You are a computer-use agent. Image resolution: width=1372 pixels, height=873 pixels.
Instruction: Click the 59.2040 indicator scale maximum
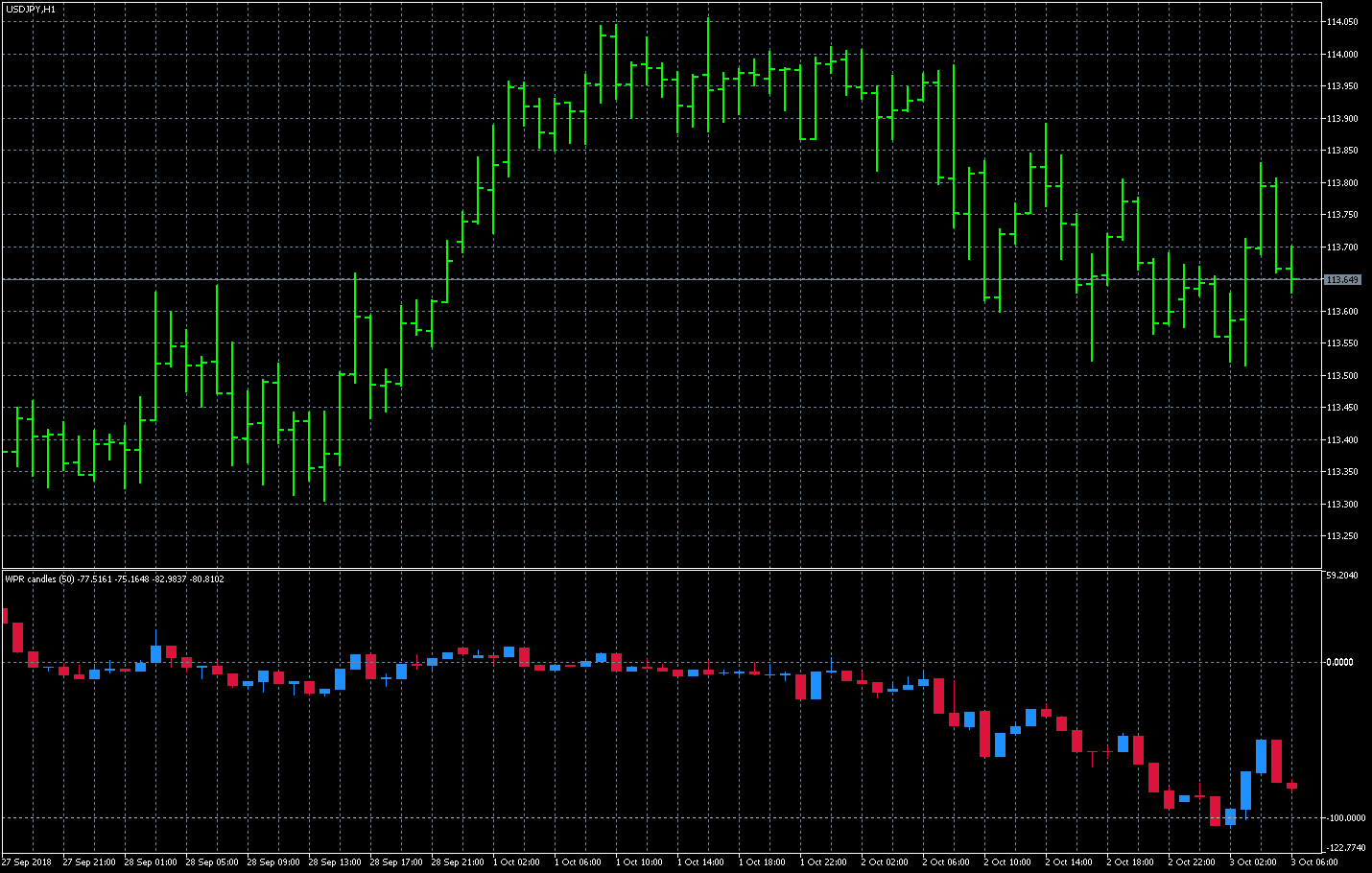click(1342, 576)
